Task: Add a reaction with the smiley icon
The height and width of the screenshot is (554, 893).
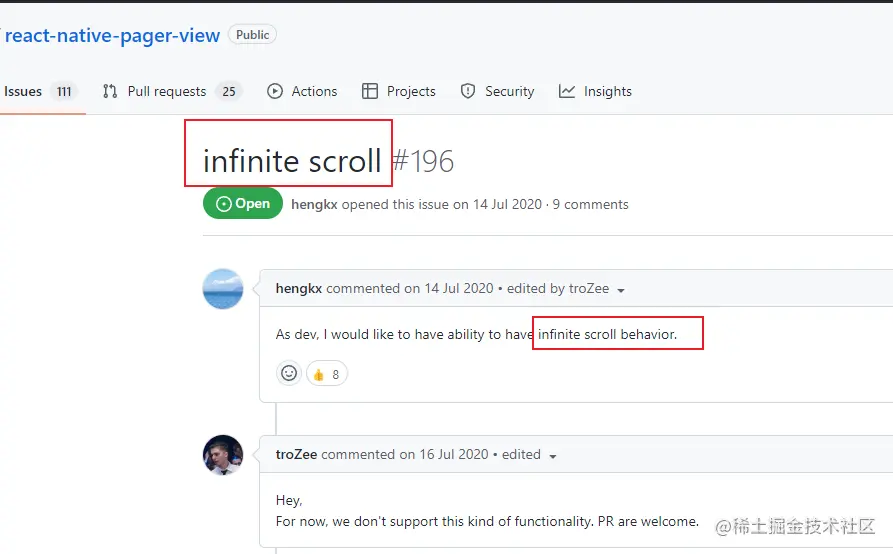Action: [x=289, y=374]
